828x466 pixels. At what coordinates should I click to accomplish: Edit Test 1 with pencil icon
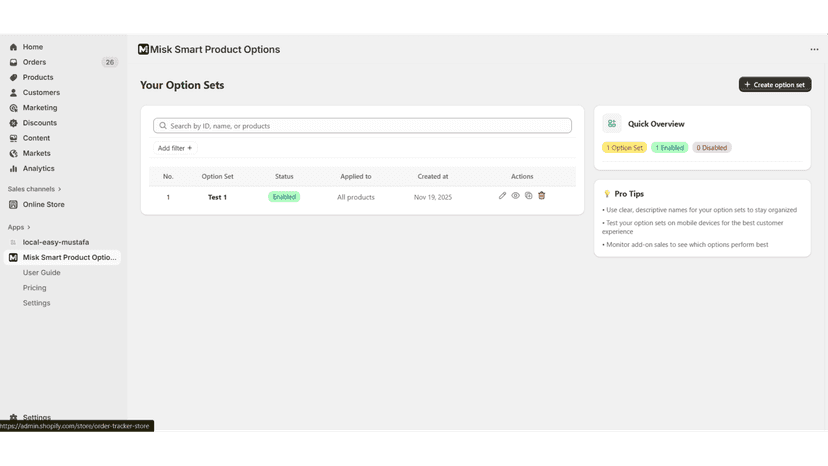(x=502, y=195)
